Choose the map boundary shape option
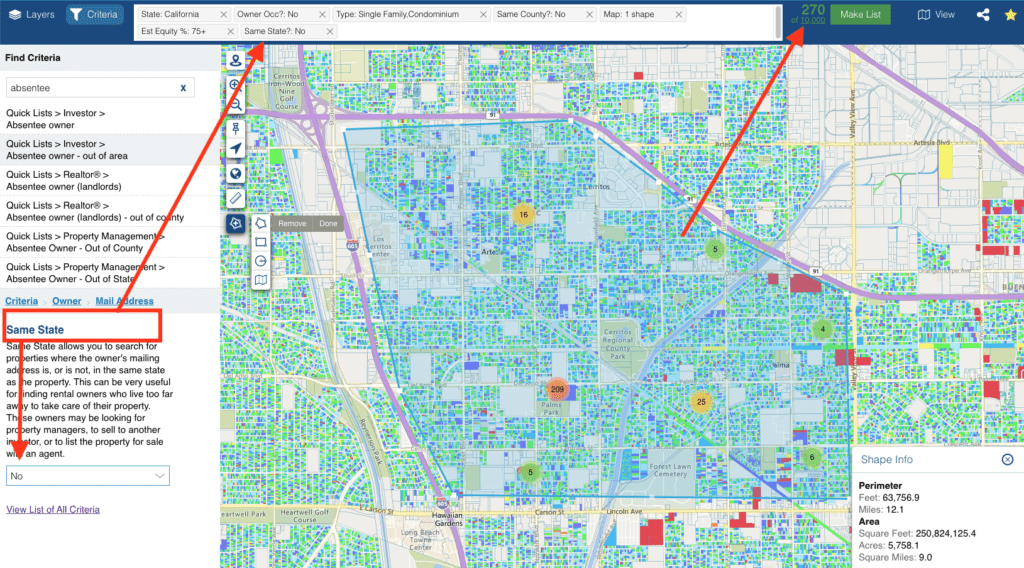1024x568 pixels. pyautogui.click(x=261, y=280)
